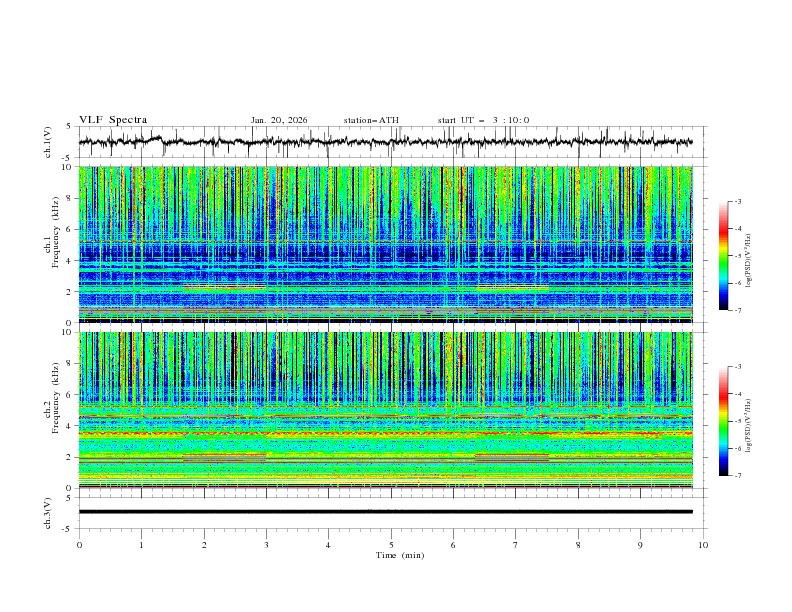
Task: Click the station=ATH label
Action: pyautogui.click(x=371, y=120)
